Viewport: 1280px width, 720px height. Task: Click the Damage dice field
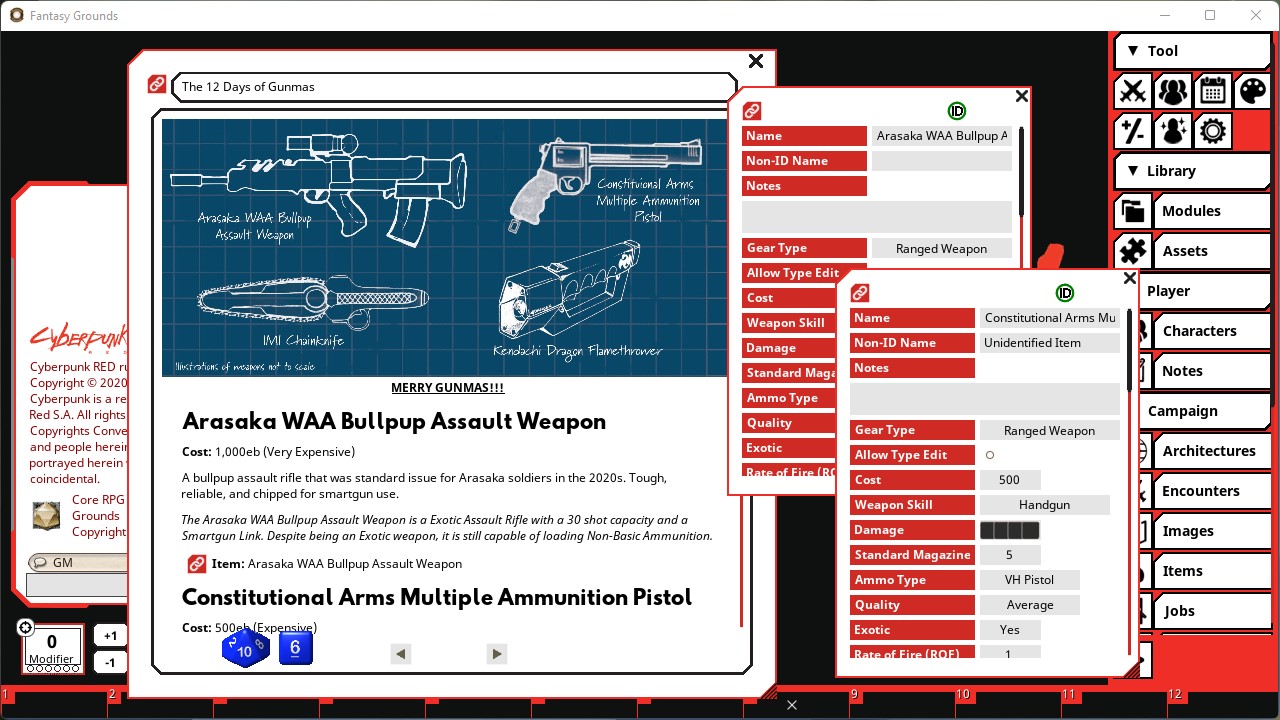(1010, 530)
